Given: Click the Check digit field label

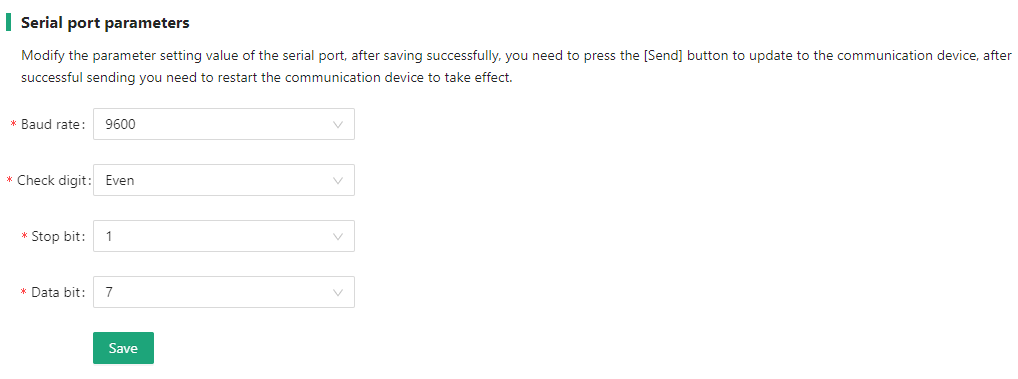Looking at the screenshot, I should click(x=53, y=180).
